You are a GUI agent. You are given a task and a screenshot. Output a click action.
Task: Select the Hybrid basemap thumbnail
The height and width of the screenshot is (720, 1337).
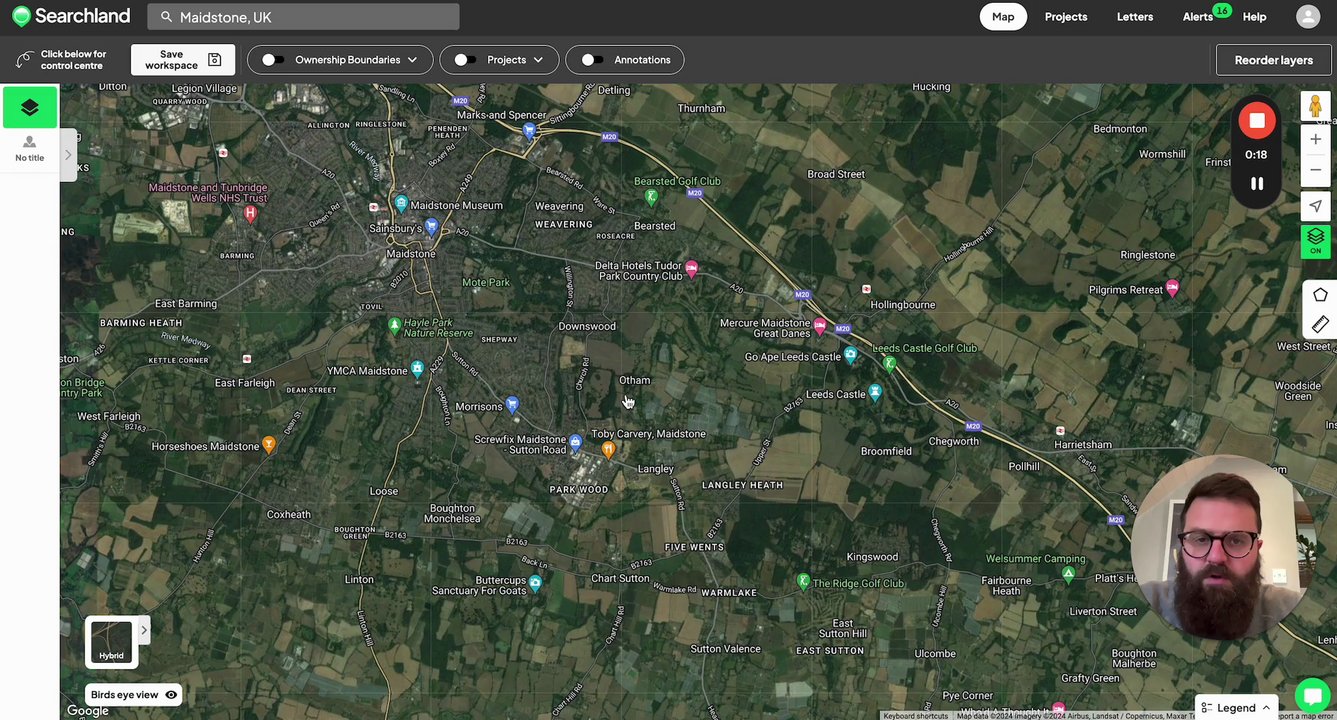(x=111, y=642)
